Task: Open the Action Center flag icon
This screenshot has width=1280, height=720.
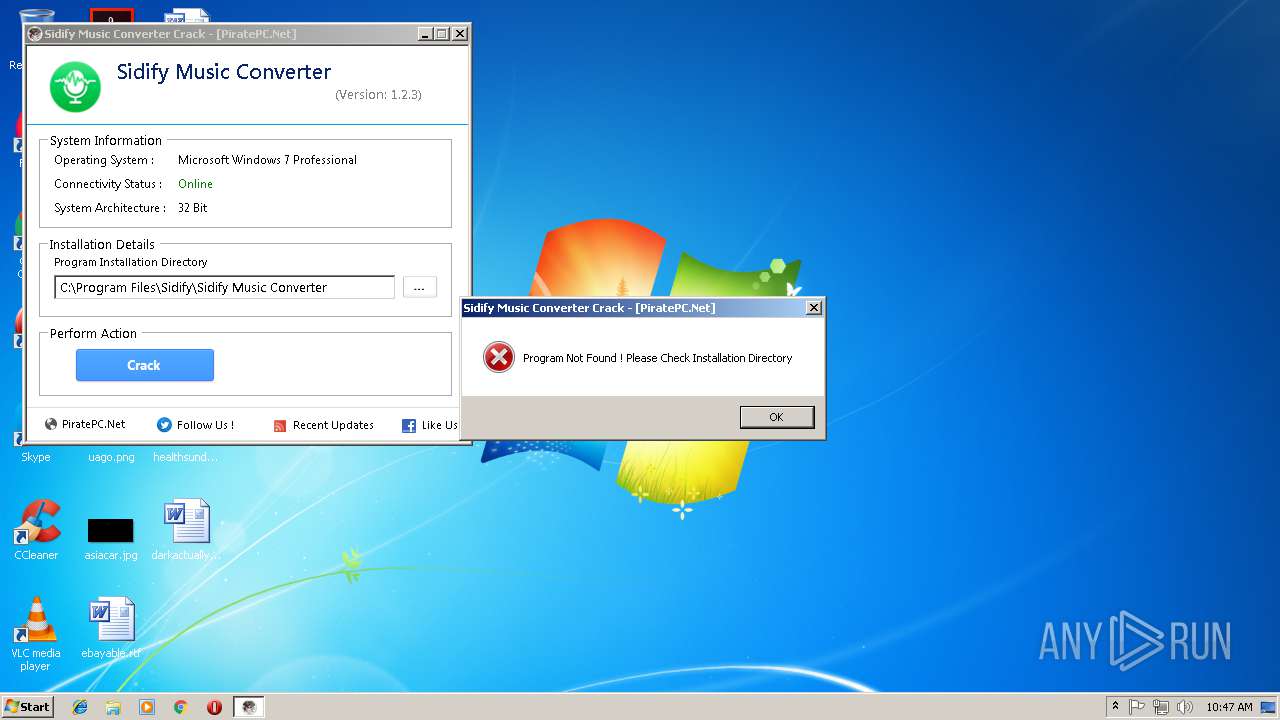Action: click(x=1137, y=707)
